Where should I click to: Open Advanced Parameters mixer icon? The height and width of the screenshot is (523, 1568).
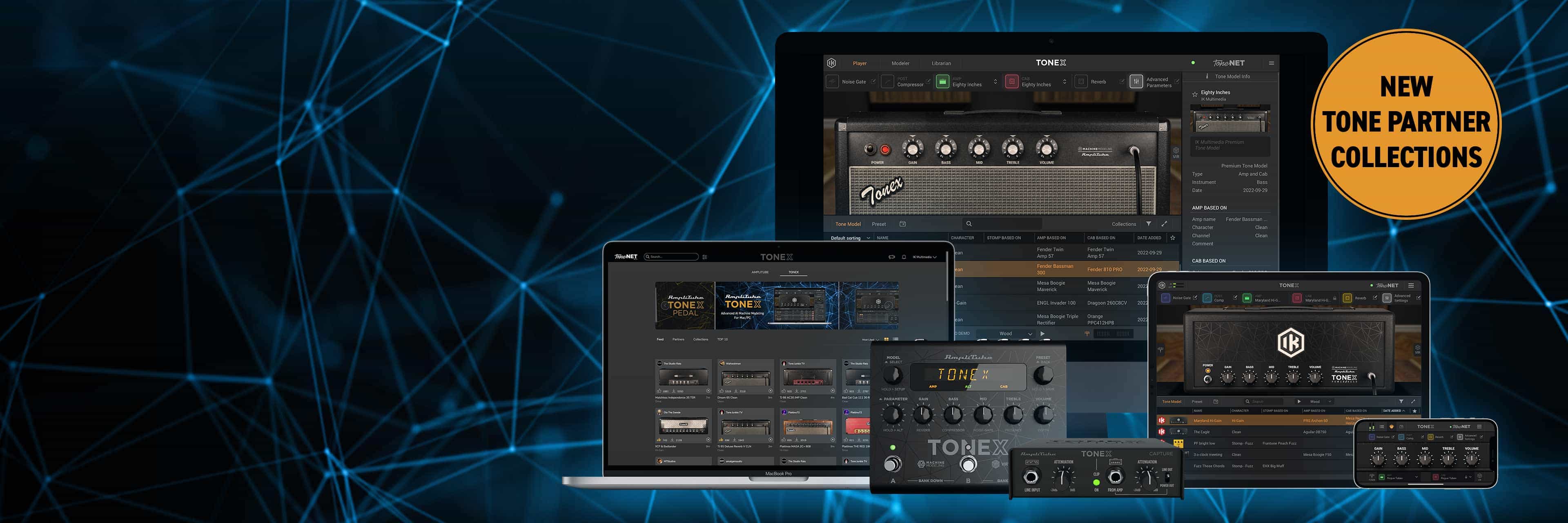1136,82
